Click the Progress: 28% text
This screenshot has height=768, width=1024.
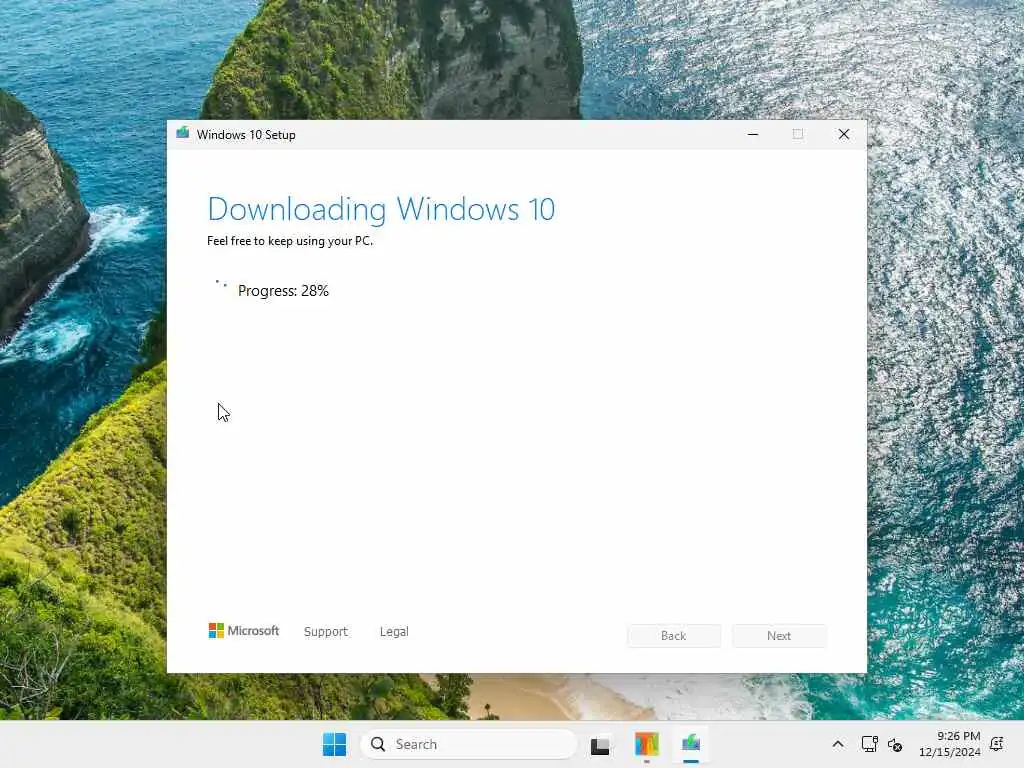(x=283, y=291)
